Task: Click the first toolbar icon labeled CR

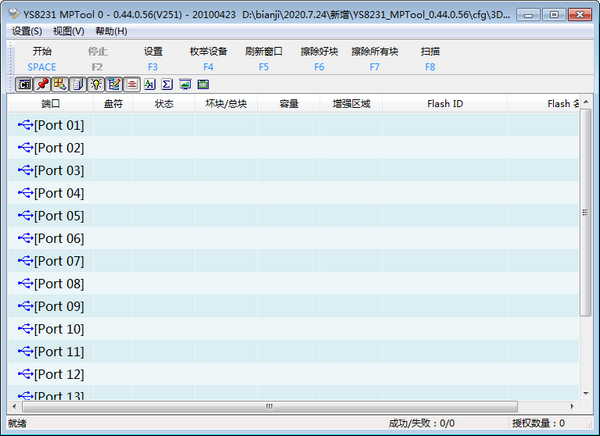Action: coord(24,84)
